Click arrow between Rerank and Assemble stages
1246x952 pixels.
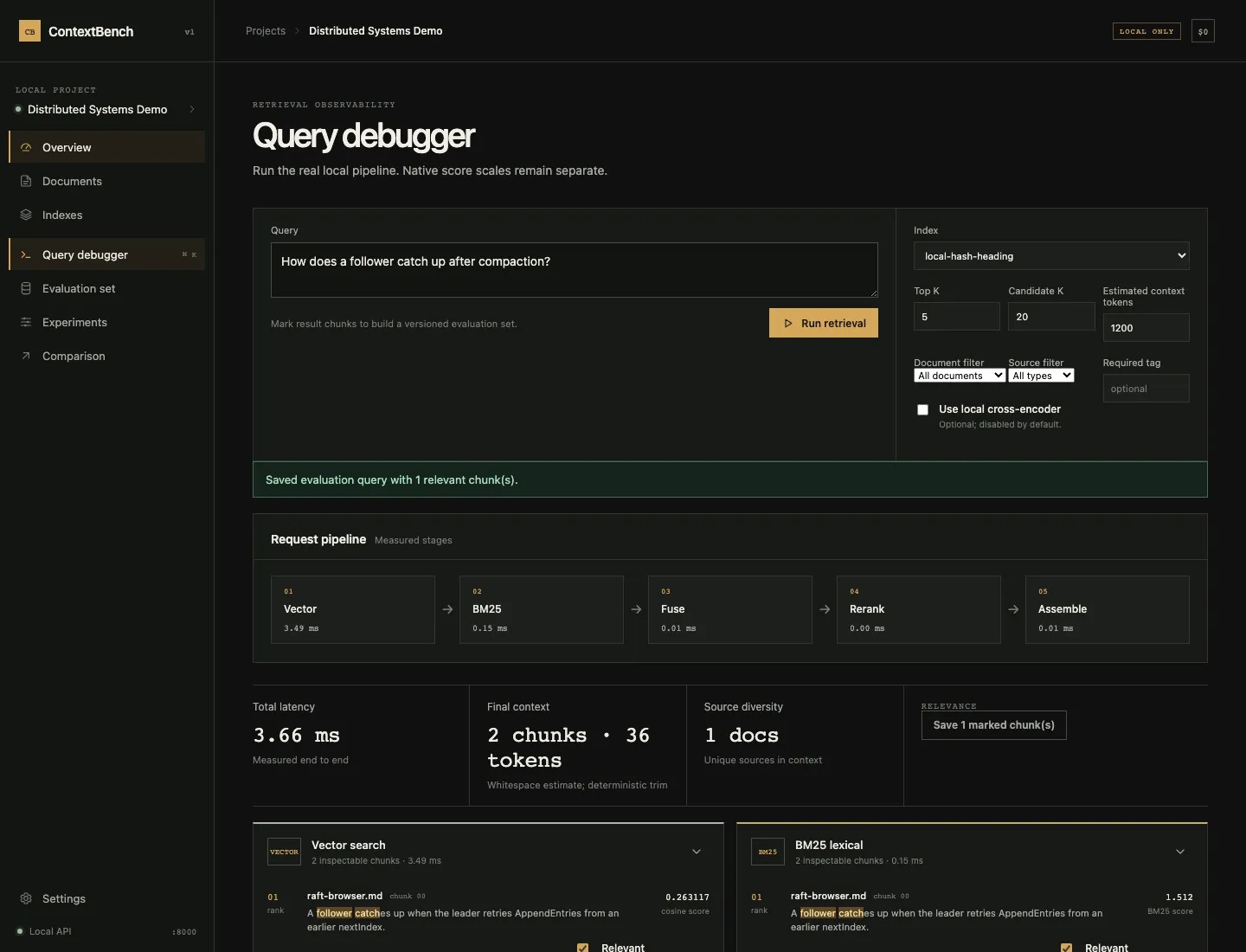click(1013, 609)
